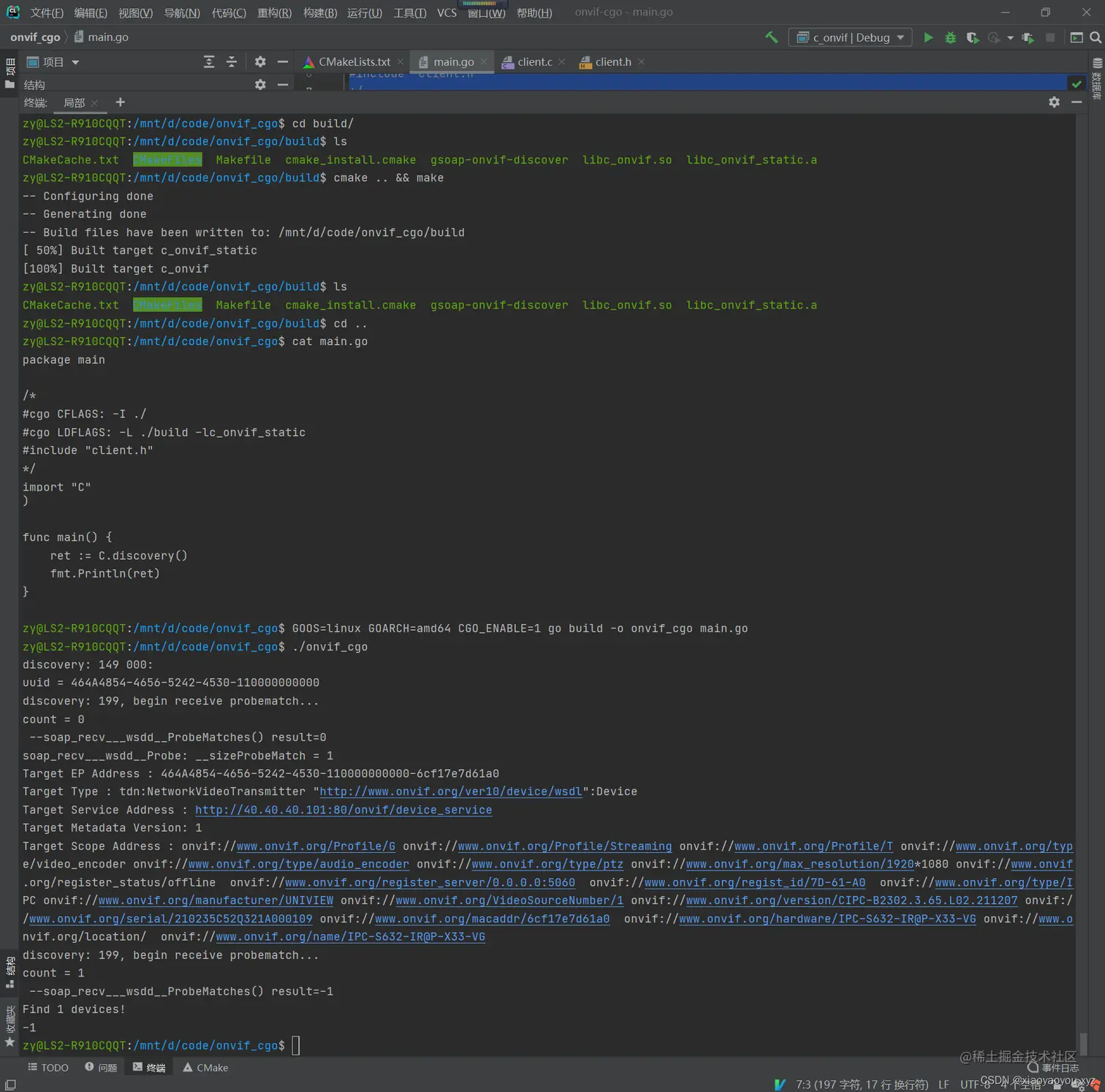1105x1092 pixels.
Task: Click the Build hammer icon
Action: click(x=772, y=37)
